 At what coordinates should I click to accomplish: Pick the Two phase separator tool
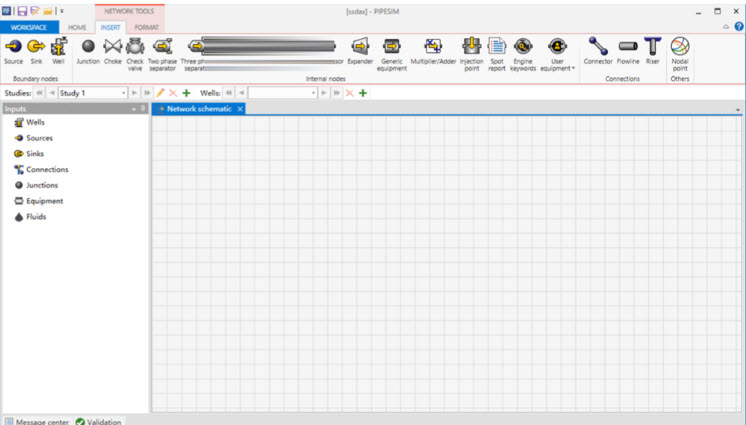coord(161,52)
